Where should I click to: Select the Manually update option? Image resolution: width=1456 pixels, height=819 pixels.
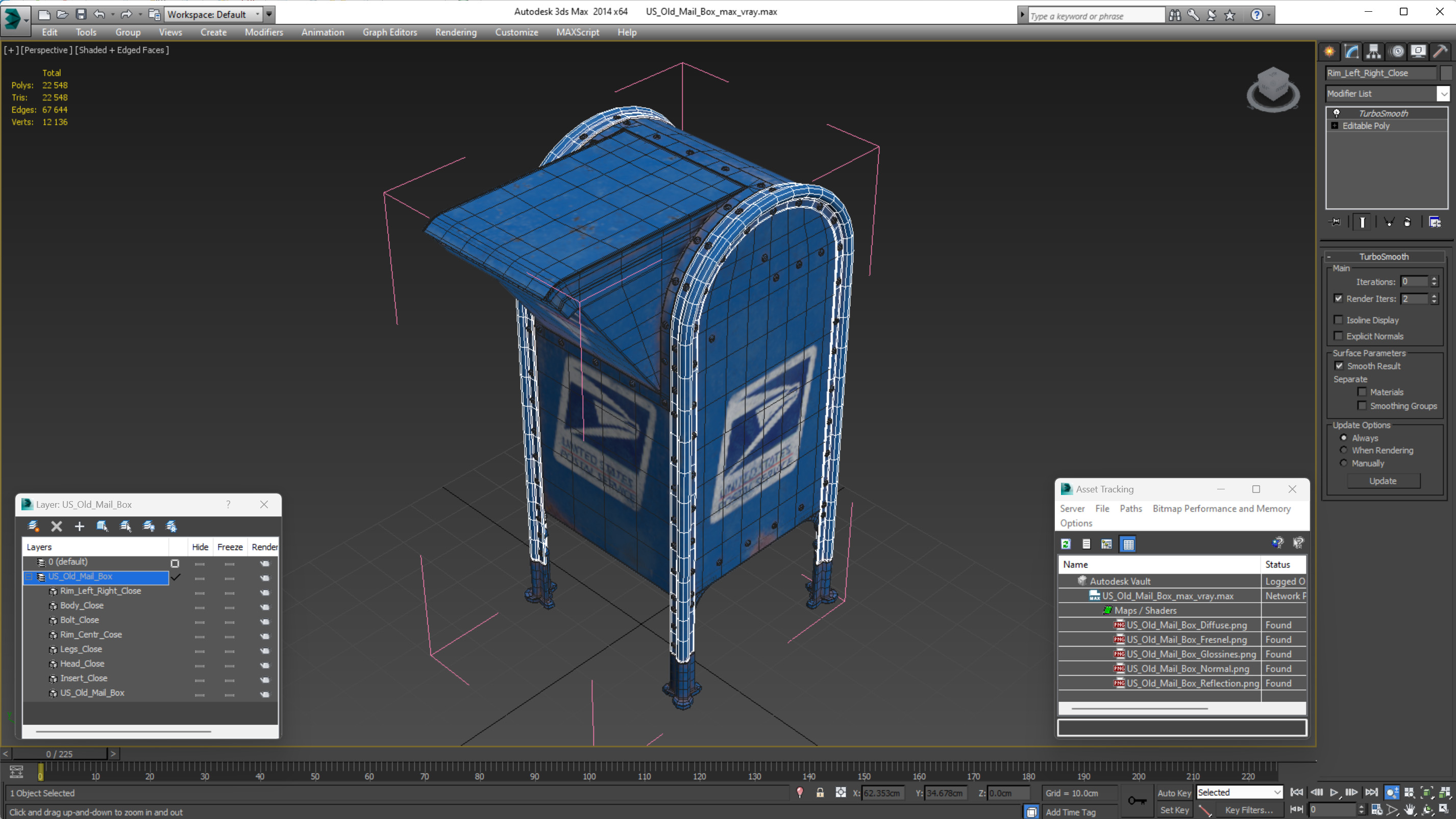1344,463
